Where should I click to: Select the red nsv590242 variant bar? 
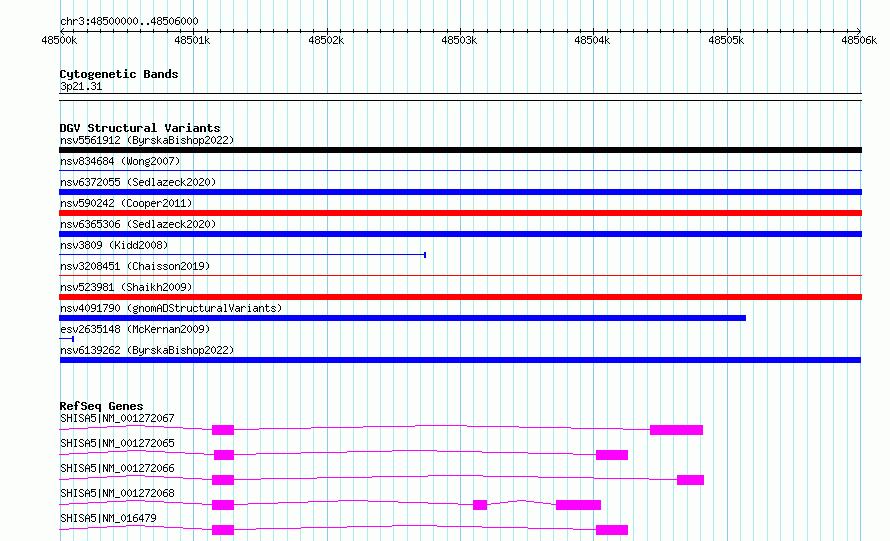pos(460,213)
